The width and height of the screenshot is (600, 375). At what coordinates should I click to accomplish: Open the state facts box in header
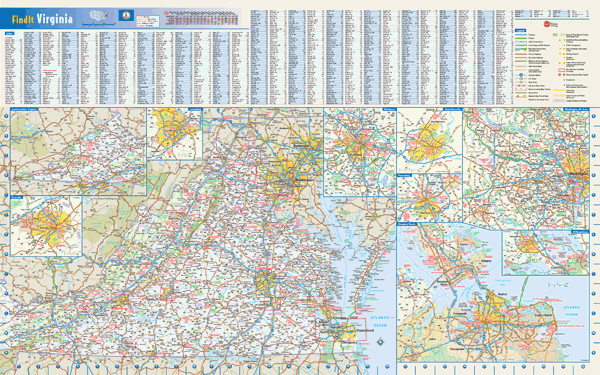[147, 21]
